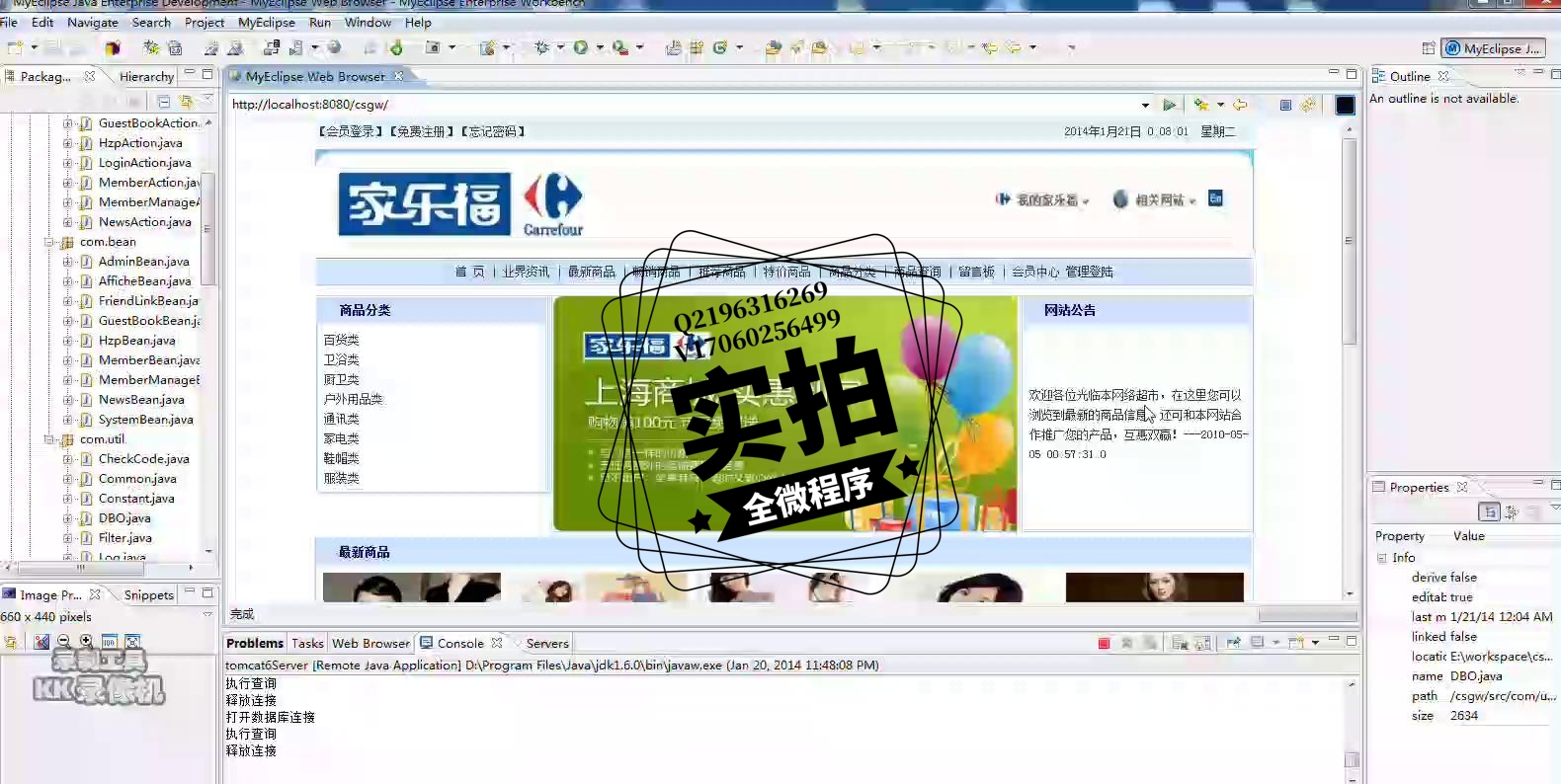Click the 留言板 navigation link
1561x784 pixels.
coord(976,272)
